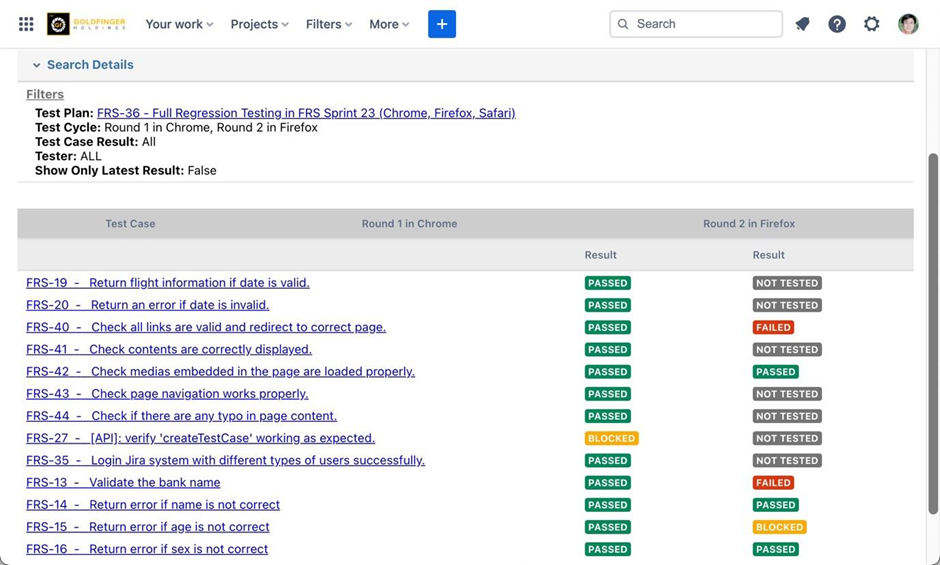The image size is (940, 565).
Task: Open the Projects dropdown menu
Action: point(259,24)
